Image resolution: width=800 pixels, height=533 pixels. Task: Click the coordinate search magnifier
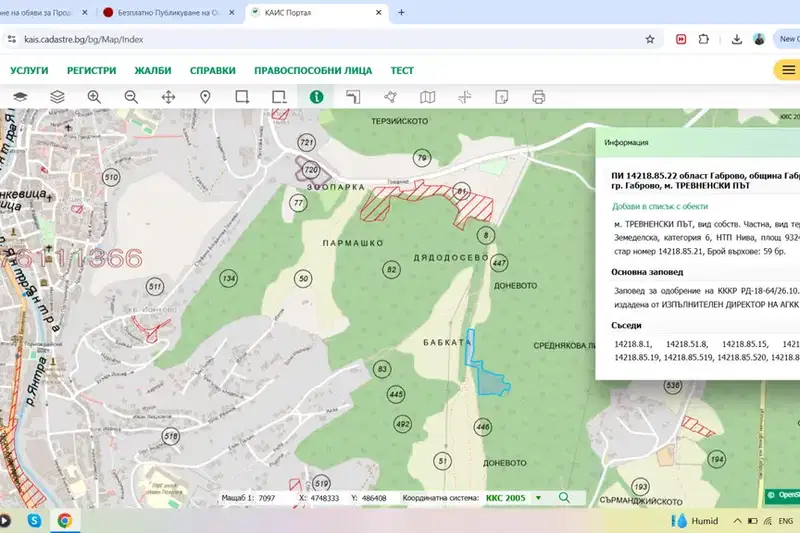click(564, 497)
